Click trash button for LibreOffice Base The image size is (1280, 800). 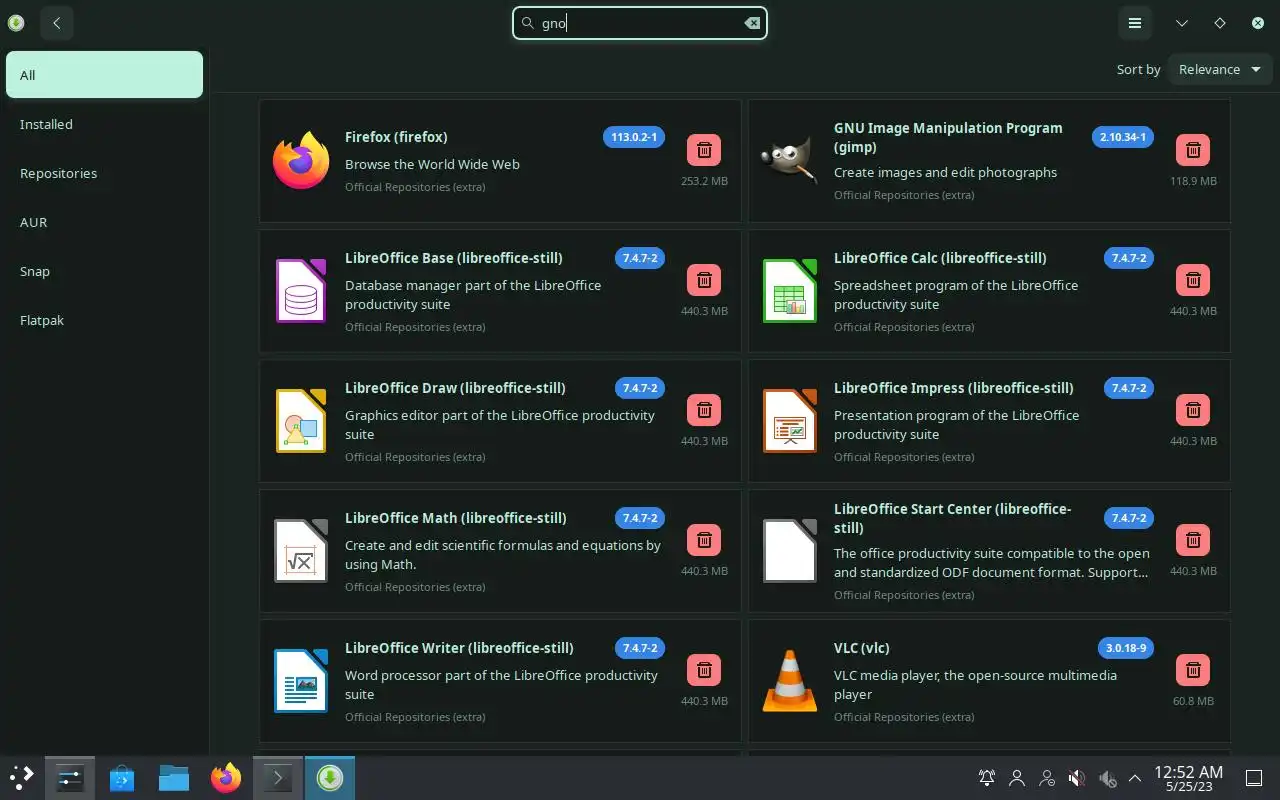(x=704, y=280)
